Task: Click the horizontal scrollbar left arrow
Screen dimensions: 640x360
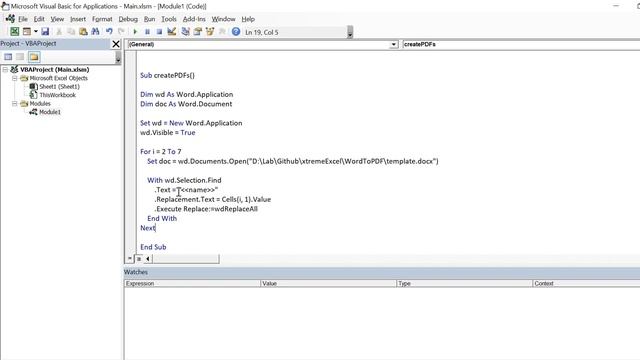Action: 148,258
